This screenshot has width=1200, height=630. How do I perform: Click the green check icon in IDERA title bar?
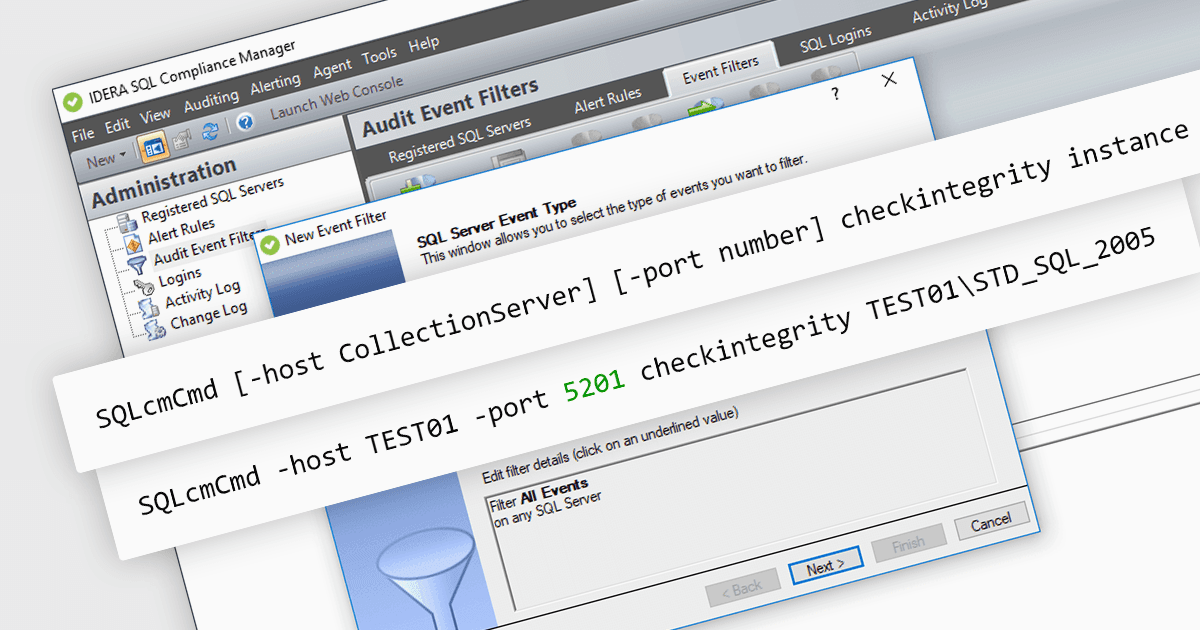72,103
